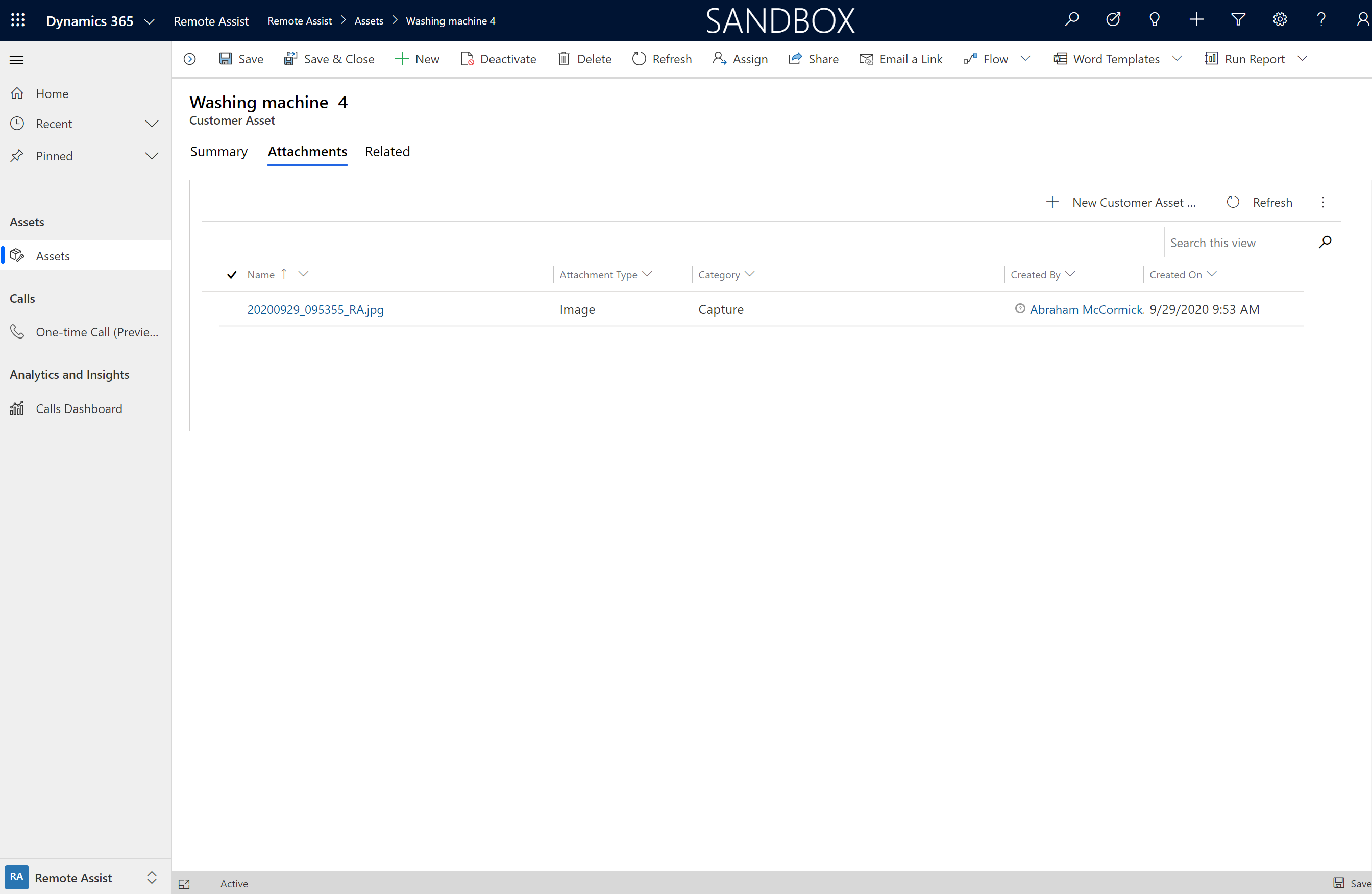
Task: Click the Save & Close icon button
Action: click(290, 58)
